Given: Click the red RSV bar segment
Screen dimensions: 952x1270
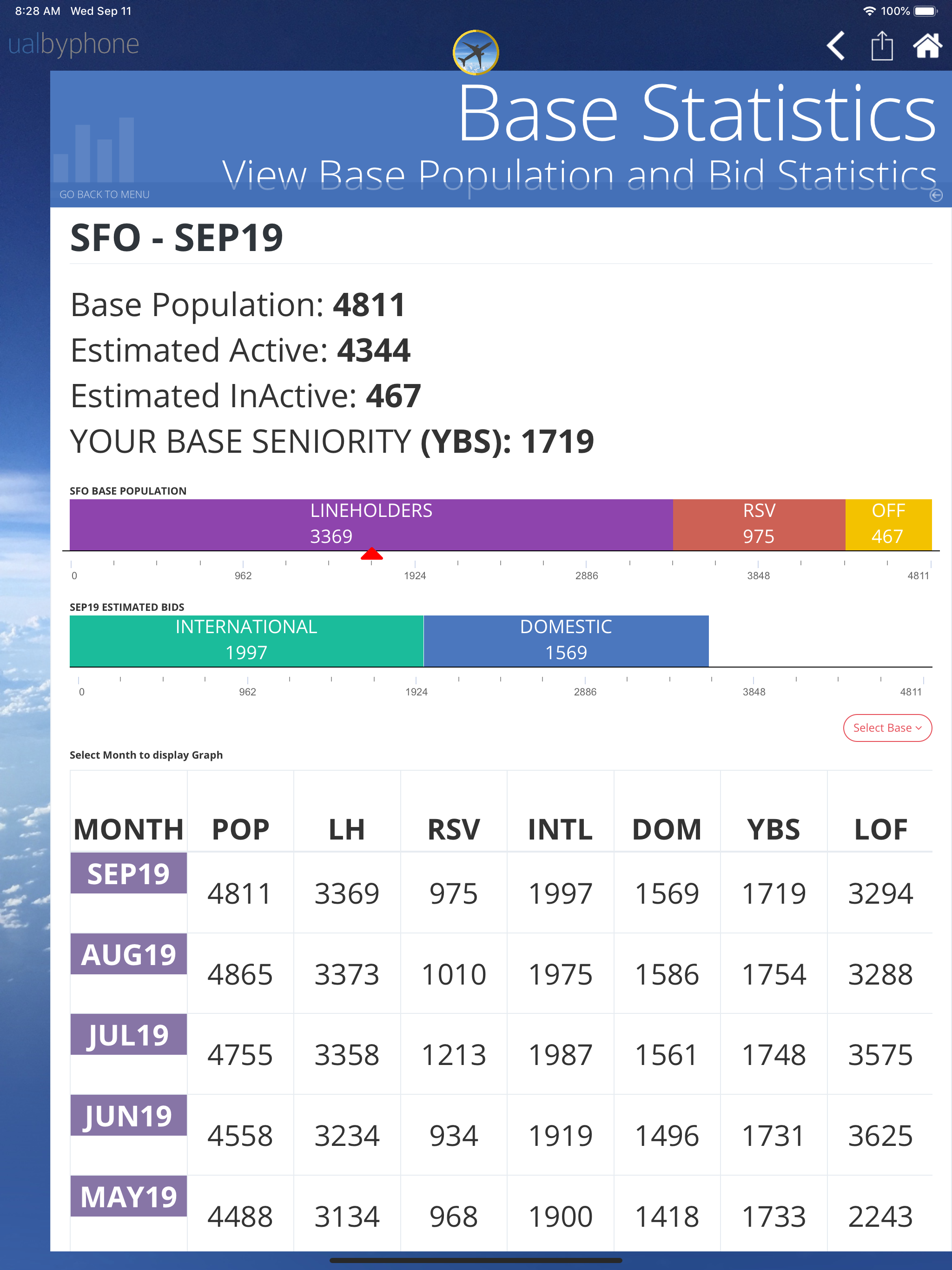Looking at the screenshot, I should tap(759, 524).
